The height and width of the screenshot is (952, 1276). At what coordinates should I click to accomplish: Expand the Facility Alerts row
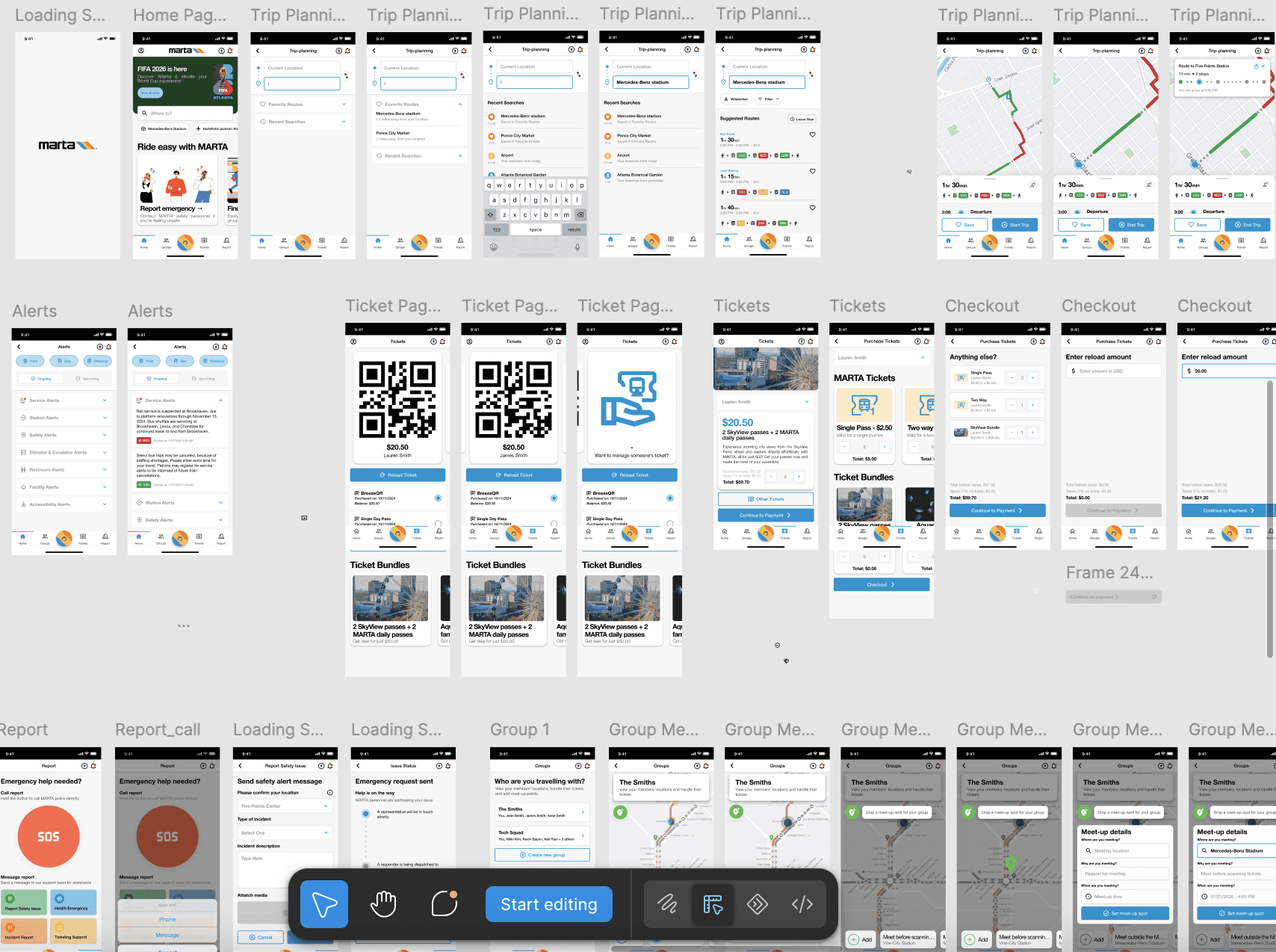(x=64, y=487)
